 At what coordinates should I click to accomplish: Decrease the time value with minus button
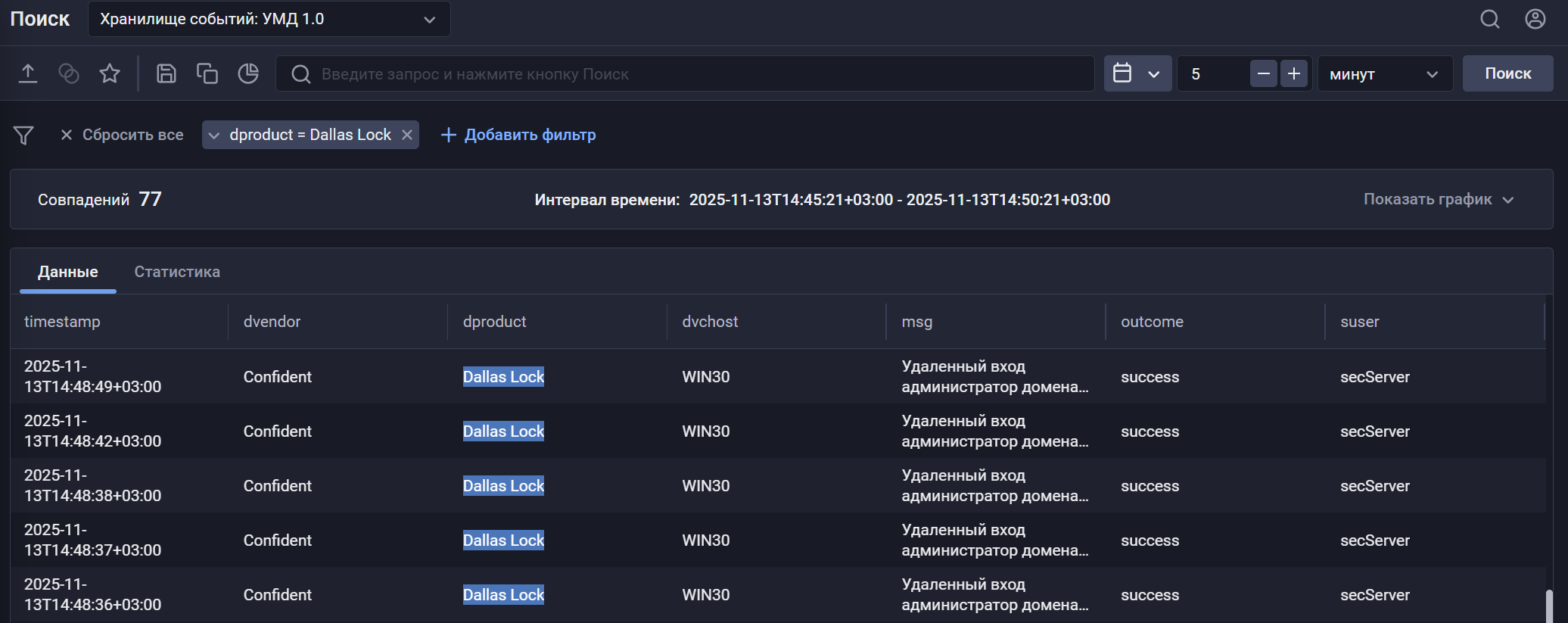tap(1263, 73)
